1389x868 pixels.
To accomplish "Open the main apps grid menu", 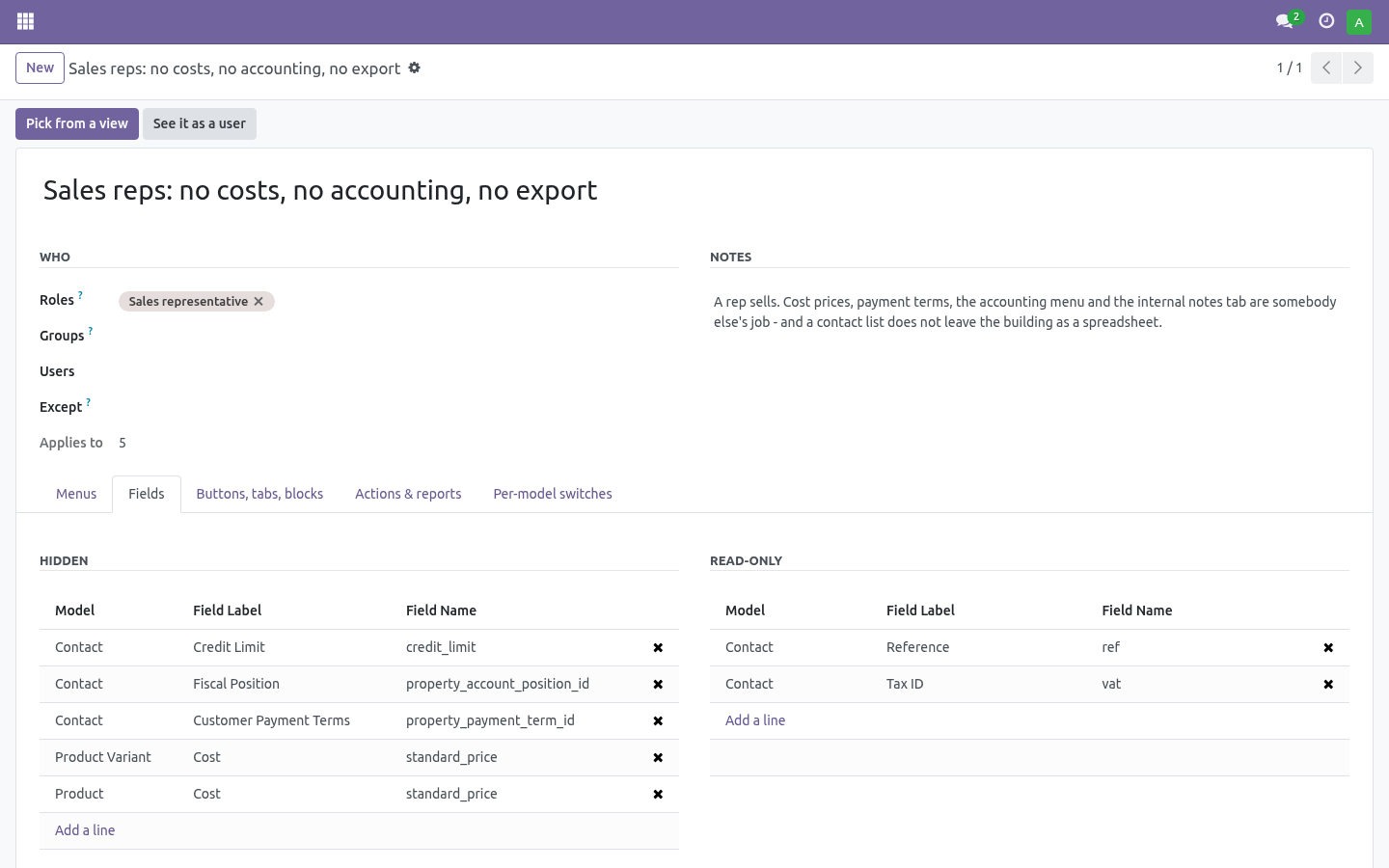I will click(x=26, y=21).
